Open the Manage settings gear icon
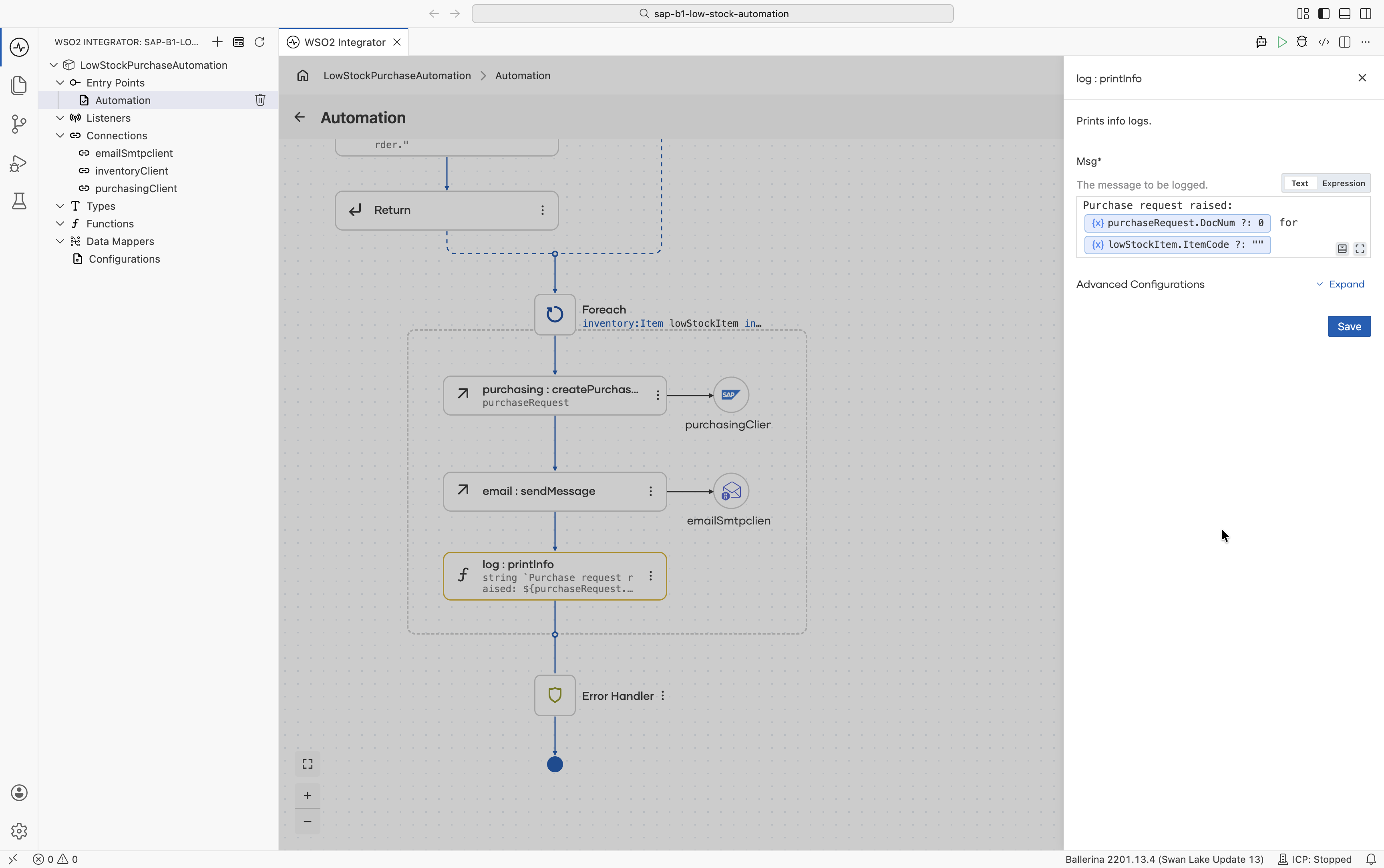 [19, 831]
